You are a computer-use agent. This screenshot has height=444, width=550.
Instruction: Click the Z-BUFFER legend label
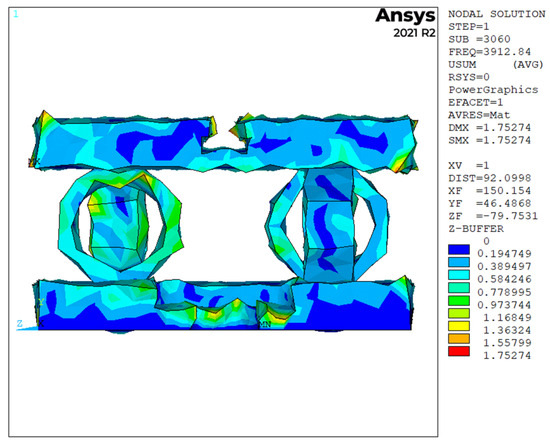476,229
